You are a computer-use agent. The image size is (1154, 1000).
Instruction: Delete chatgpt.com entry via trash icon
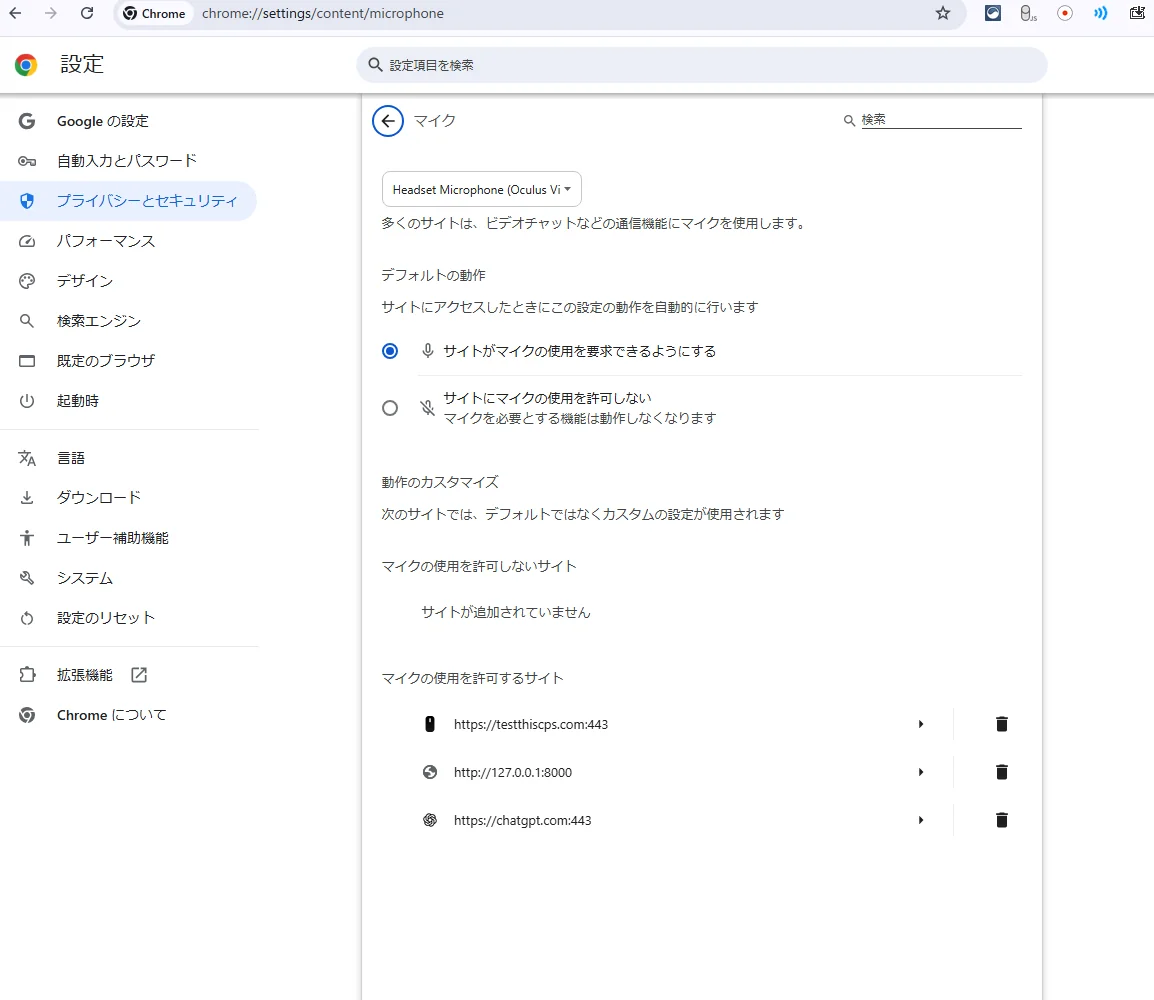[1001, 820]
